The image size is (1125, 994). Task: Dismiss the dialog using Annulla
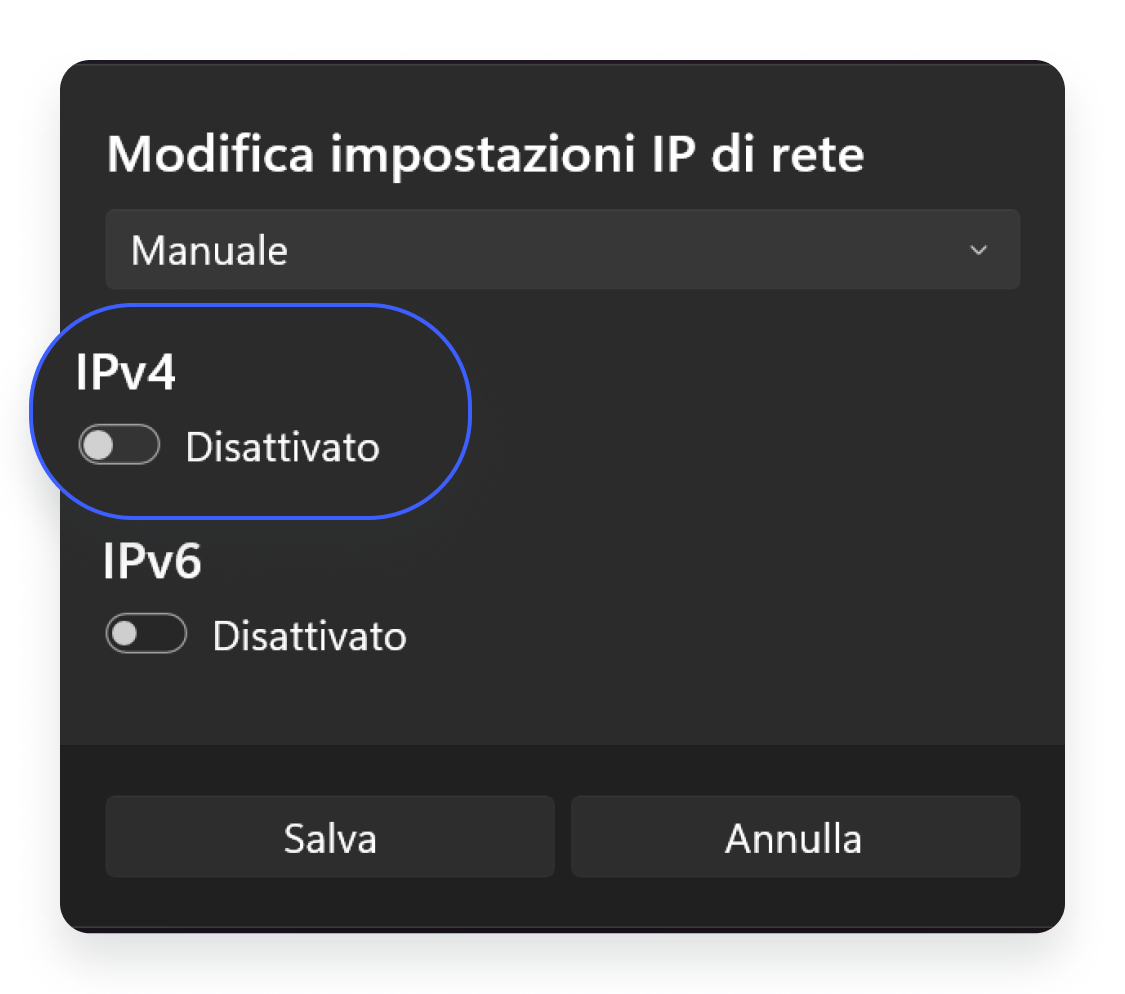[793, 837]
